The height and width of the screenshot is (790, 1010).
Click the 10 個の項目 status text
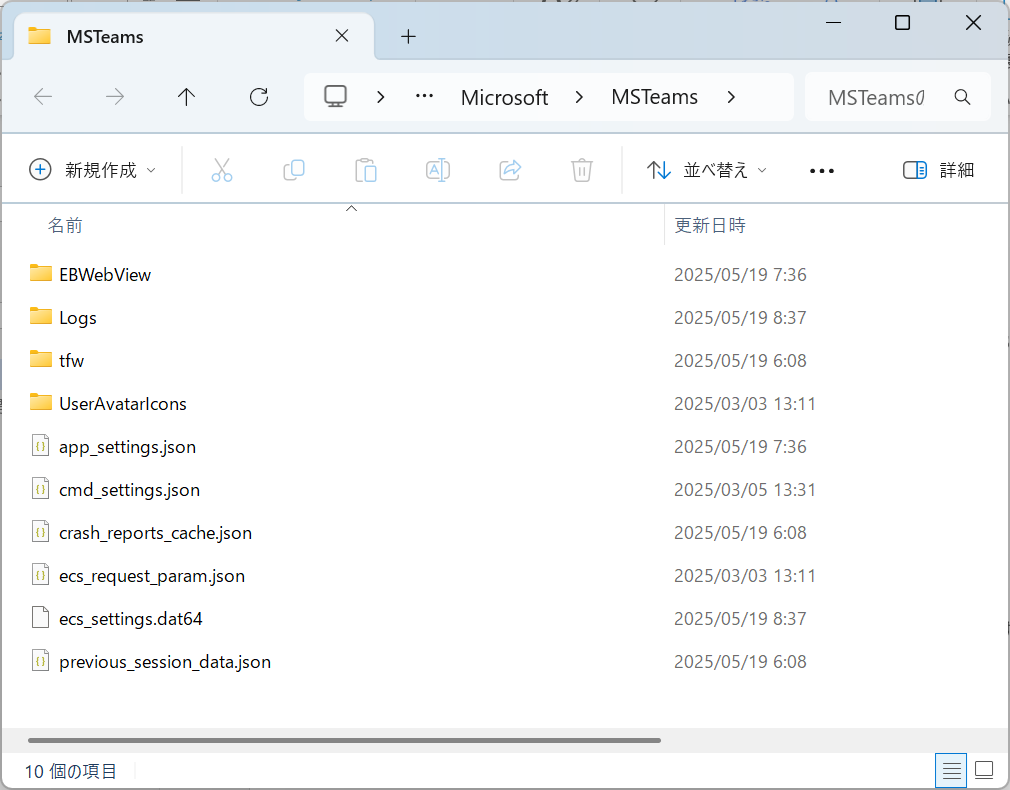70,771
